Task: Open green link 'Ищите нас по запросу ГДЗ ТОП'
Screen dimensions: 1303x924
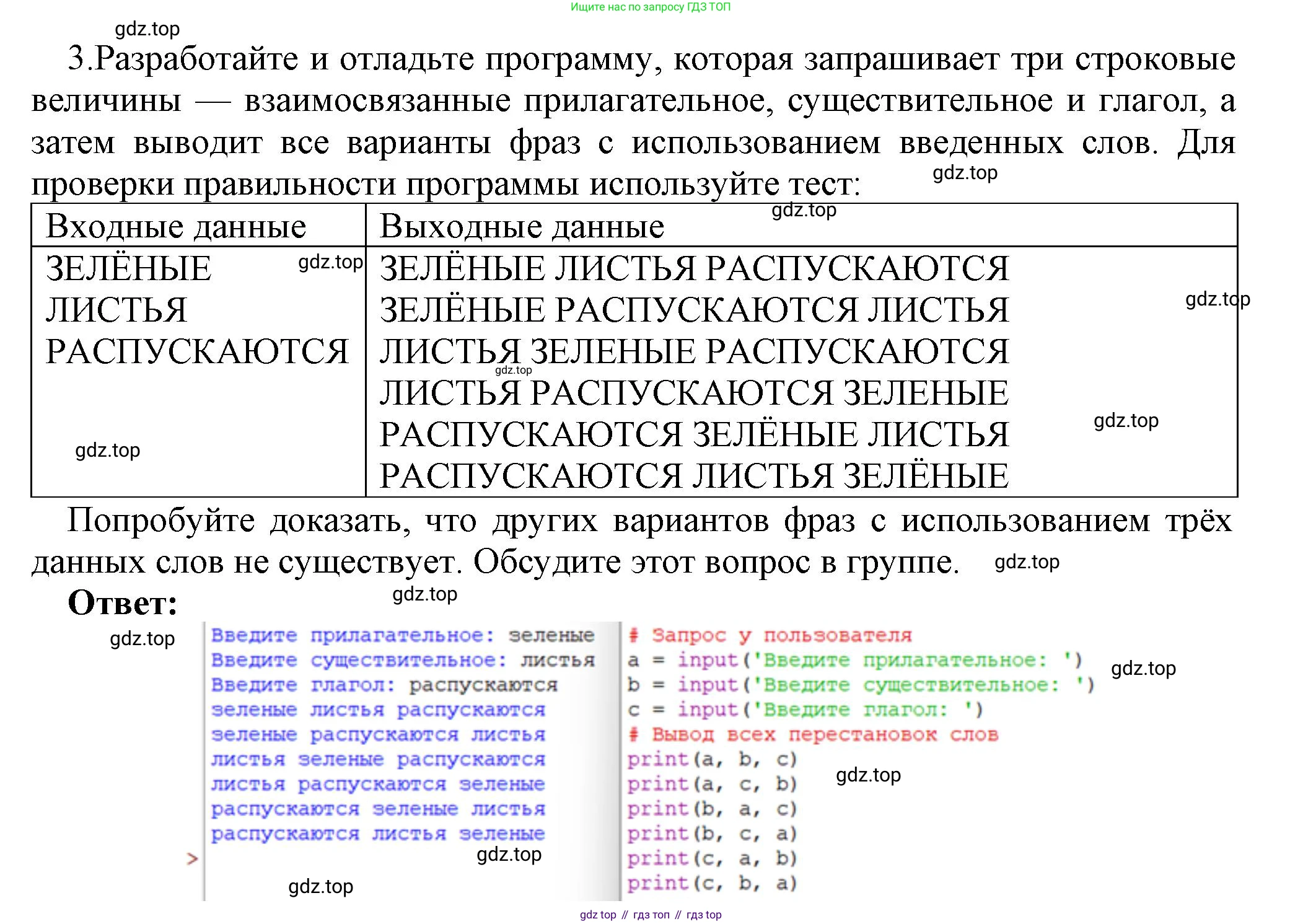Action: [x=651, y=7]
